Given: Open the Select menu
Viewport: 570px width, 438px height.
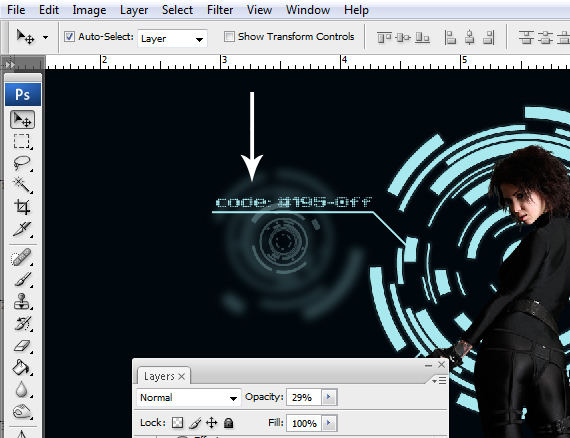Looking at the screenshot, I should pyautogui.click(x=177, y=10).
